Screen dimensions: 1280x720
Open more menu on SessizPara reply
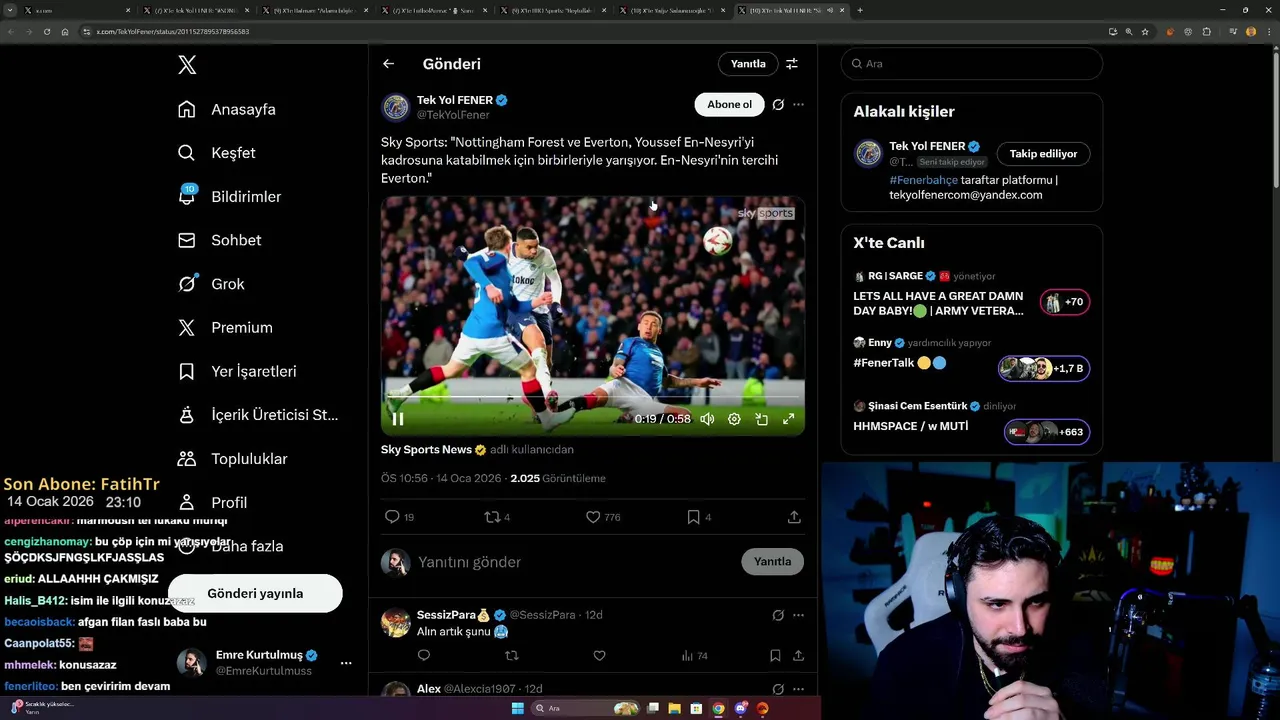798,615
